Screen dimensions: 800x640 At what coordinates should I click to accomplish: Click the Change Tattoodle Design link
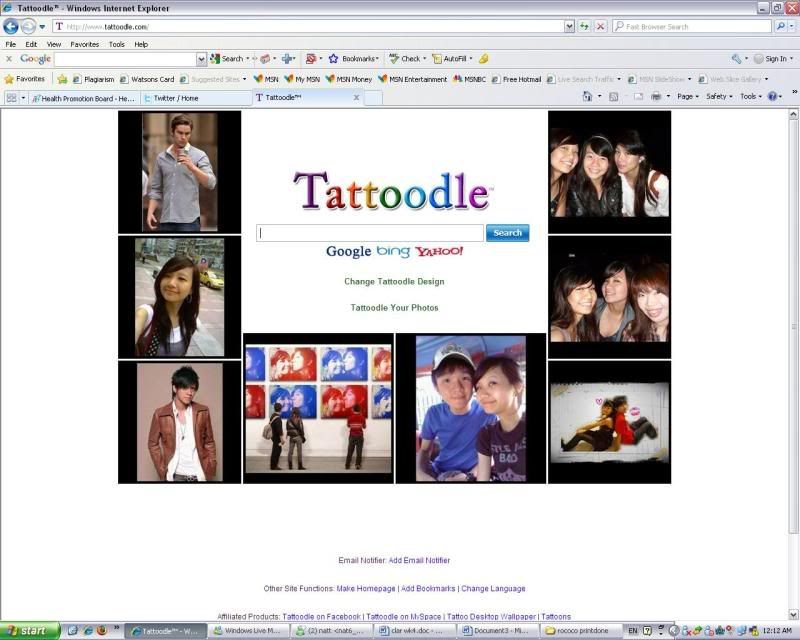pos(394,281)
